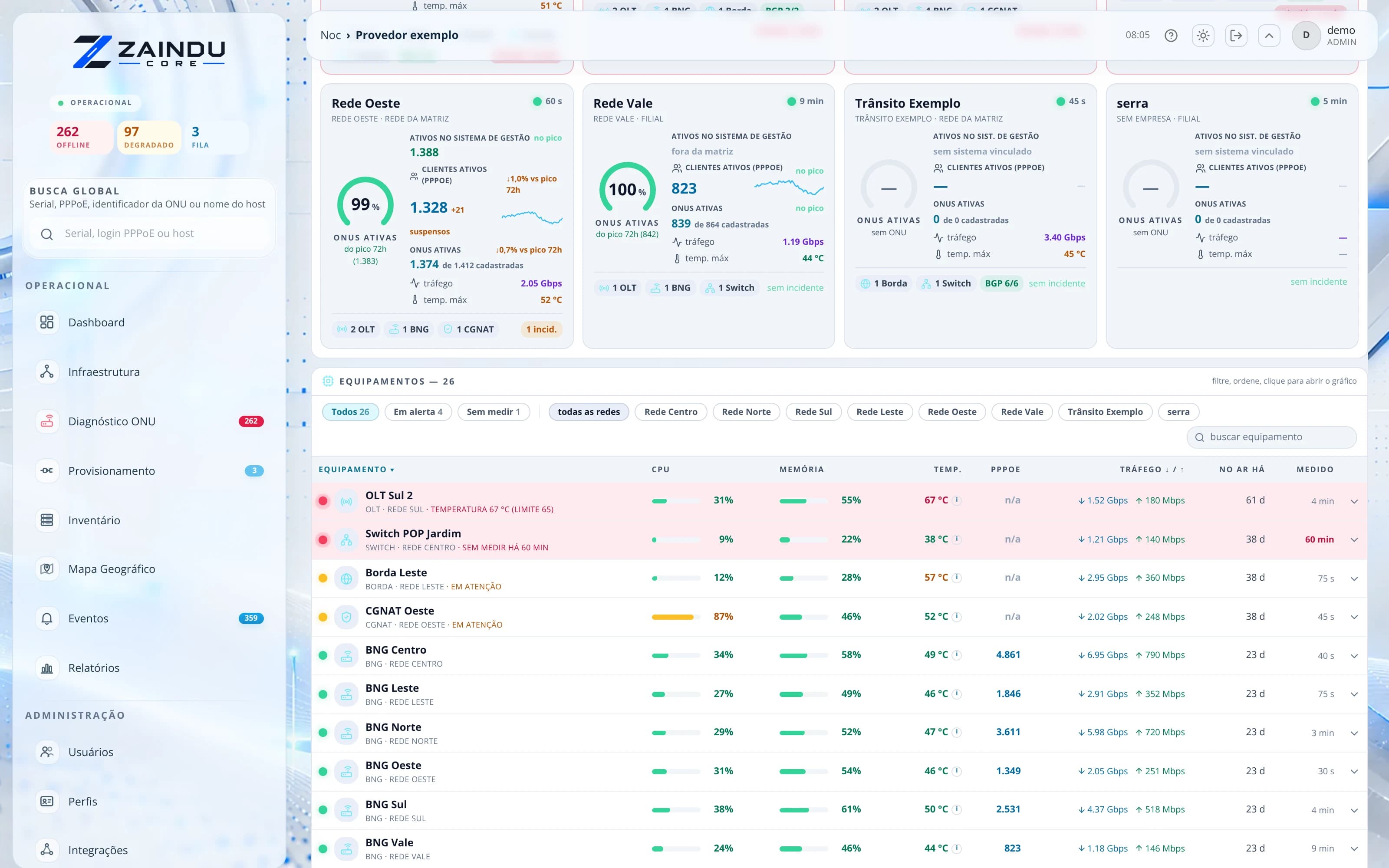
Task: Select the Em alerta 4 filter chip
Action: tap(418, 411)
